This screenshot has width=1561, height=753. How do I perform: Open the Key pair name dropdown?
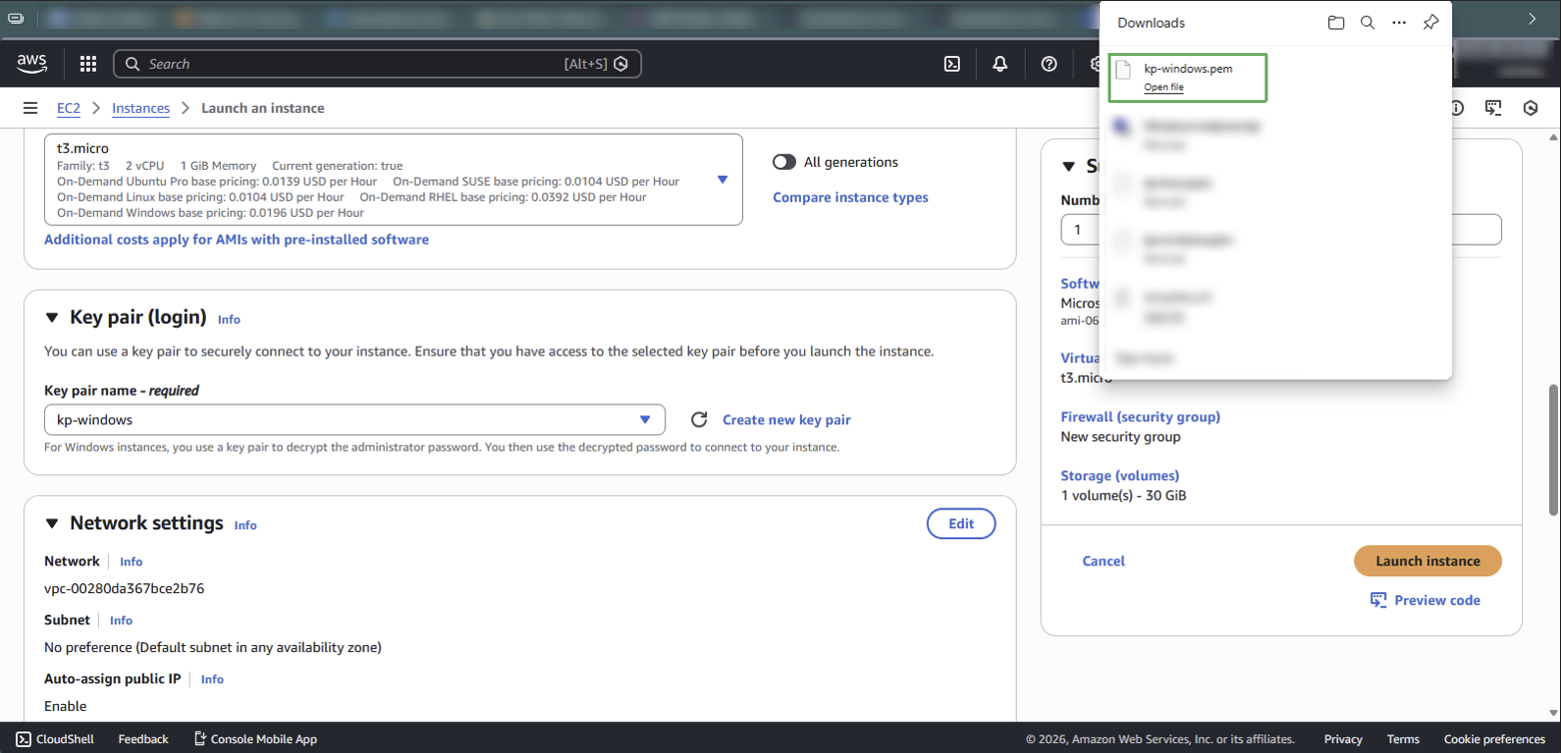pos(645,419)
